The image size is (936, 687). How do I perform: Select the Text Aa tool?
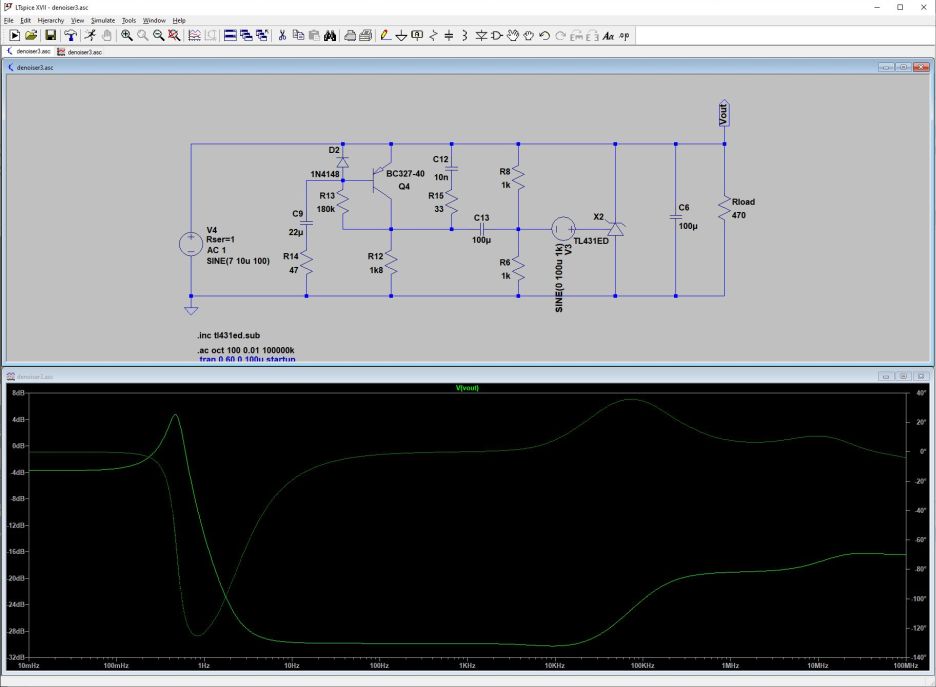pyautogui.click(x=608, y=36)
